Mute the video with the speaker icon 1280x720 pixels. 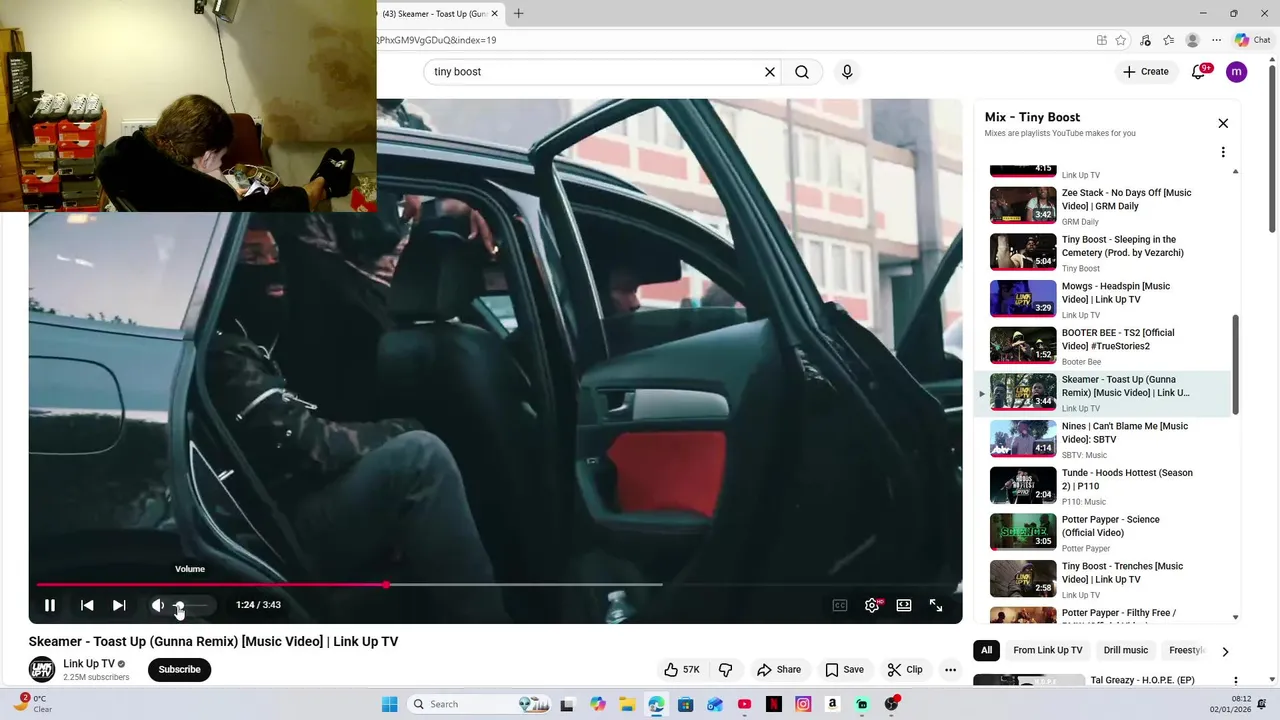pyautogui.click(x=157, y=605)
